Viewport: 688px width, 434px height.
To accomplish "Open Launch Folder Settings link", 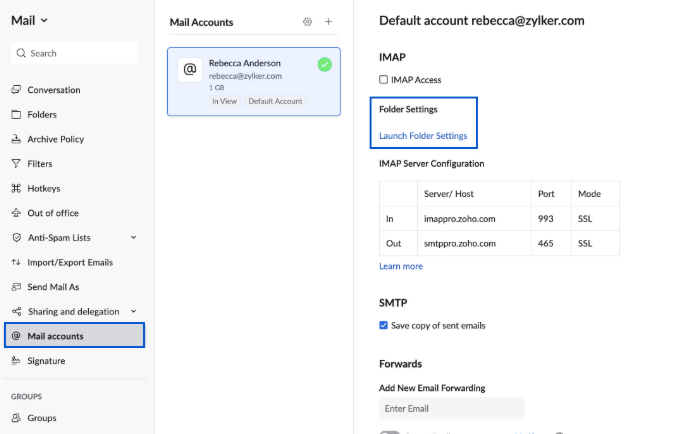I will coord(423,136).
